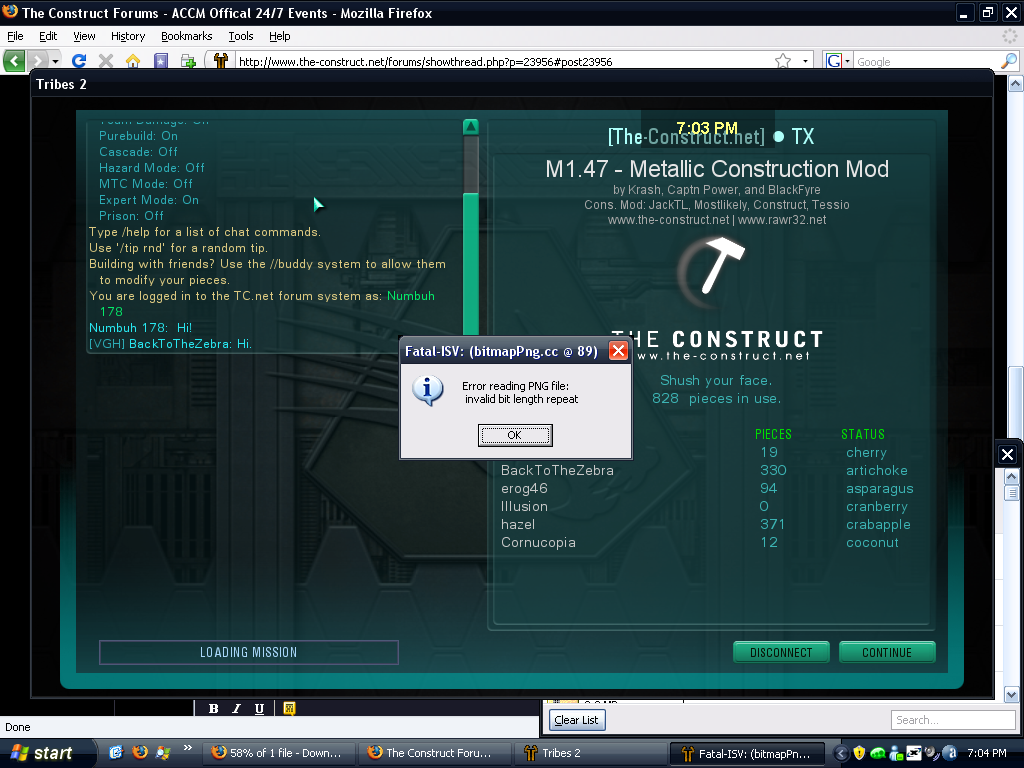This screenshot has width=1024, height=768.
Task: Launch Firefox from the Quick Launch bar
Action: 140,752
